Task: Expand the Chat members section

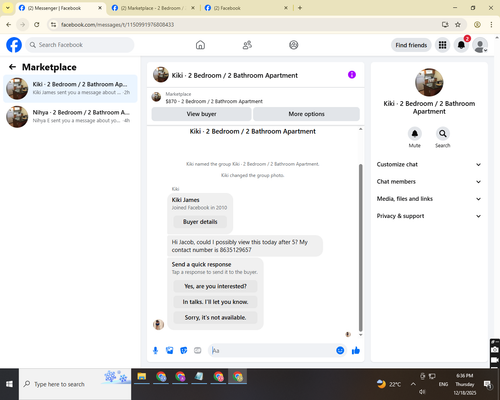Action: click(429, 182)
